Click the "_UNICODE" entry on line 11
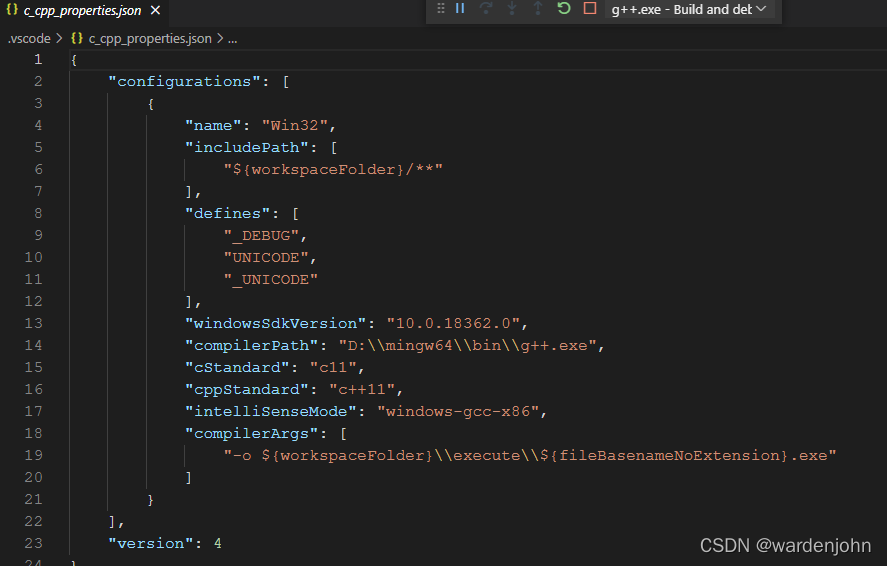 270,280
